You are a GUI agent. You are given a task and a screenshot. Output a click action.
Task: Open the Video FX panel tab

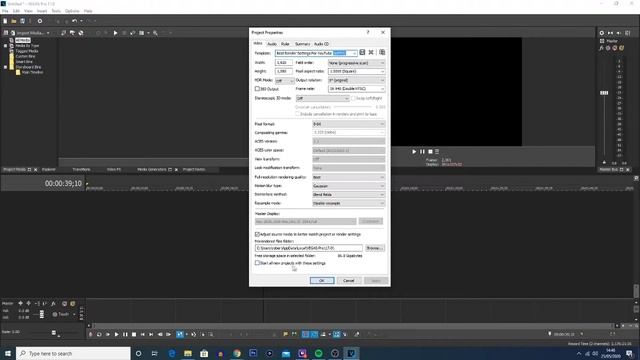tap(114, 169)
